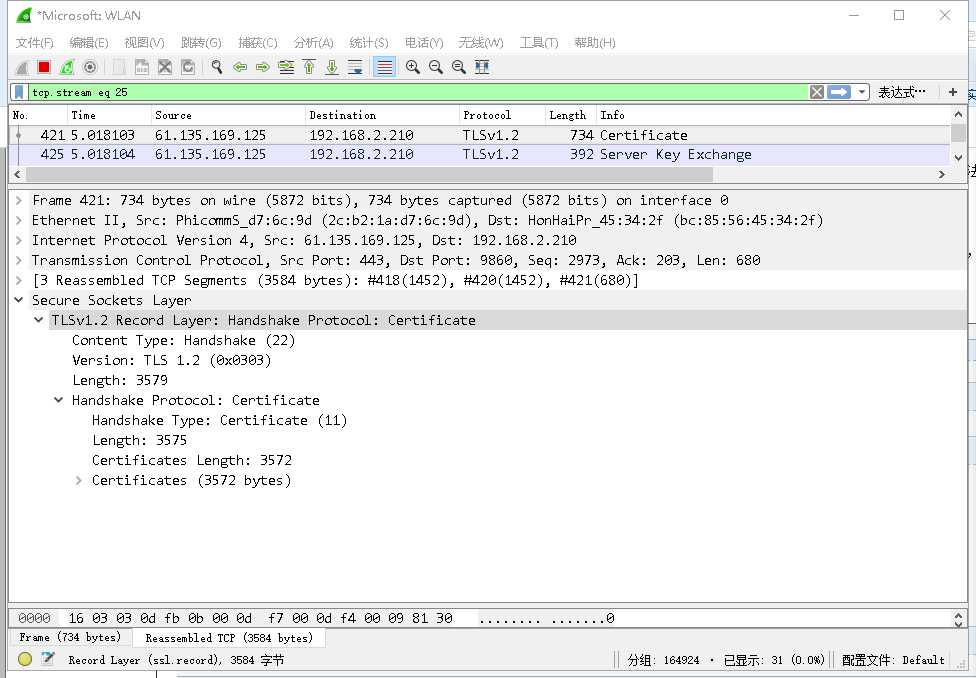This screenshot has height=678, width=976.
Task: Open the 文件(F) menu
Action: point(35,42)
